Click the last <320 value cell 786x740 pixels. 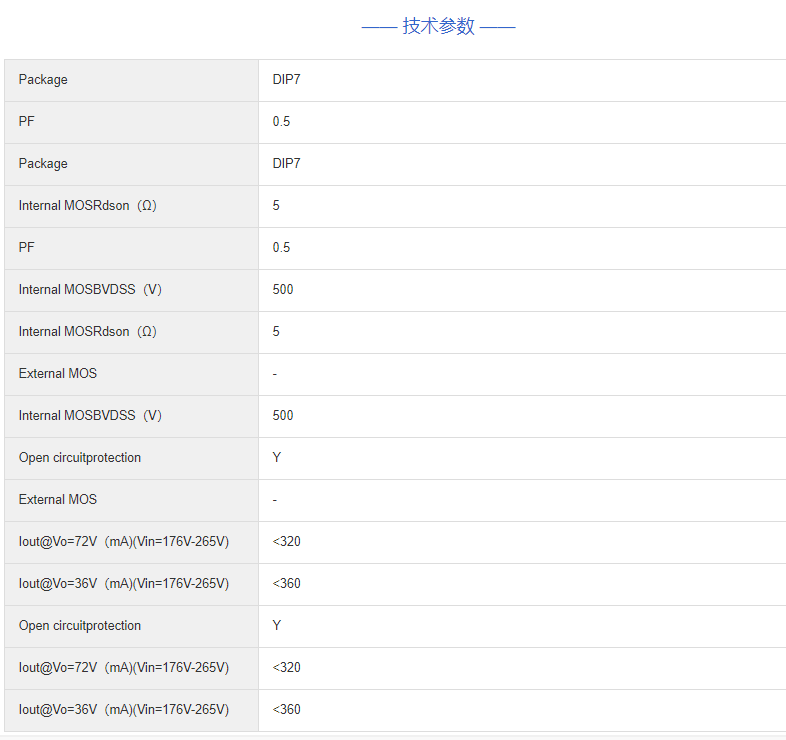click(286, 668)
